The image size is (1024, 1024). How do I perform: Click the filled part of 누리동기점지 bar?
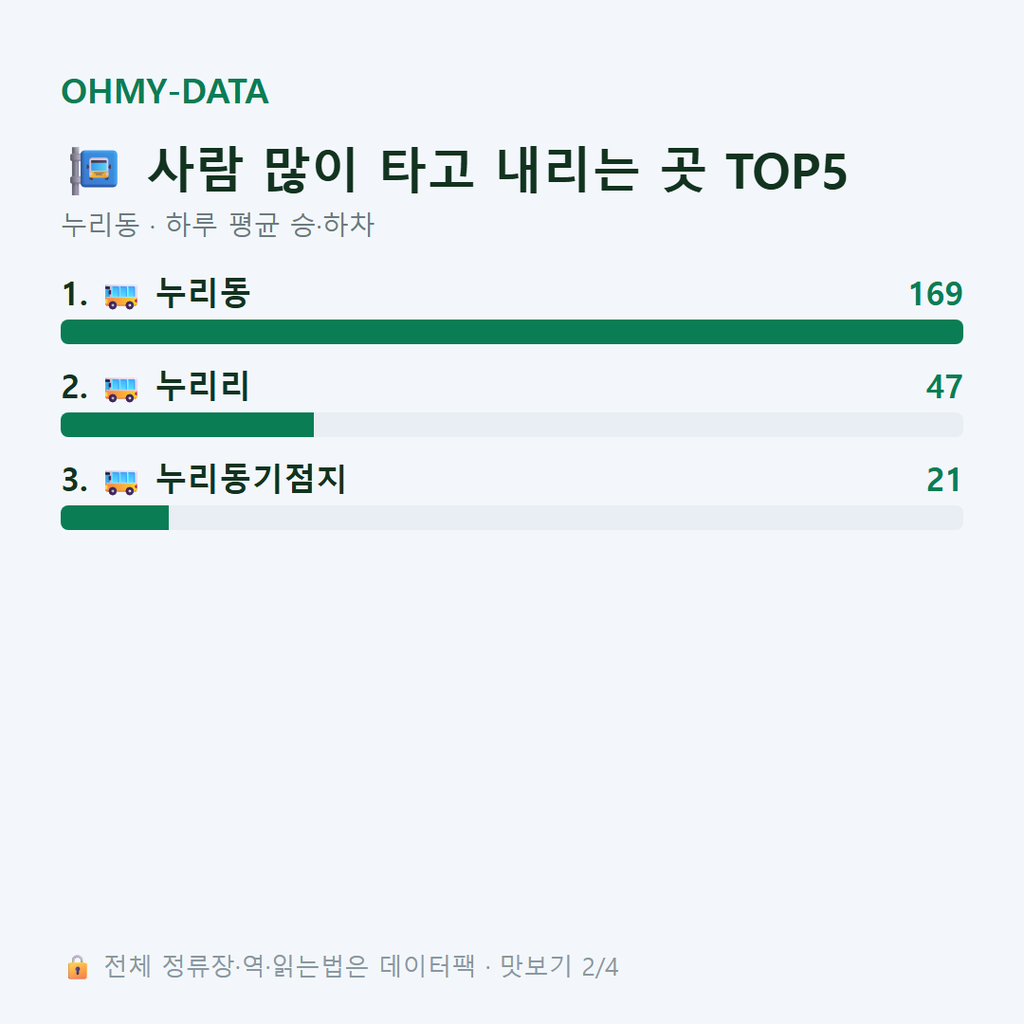click(x=115, y=517)
